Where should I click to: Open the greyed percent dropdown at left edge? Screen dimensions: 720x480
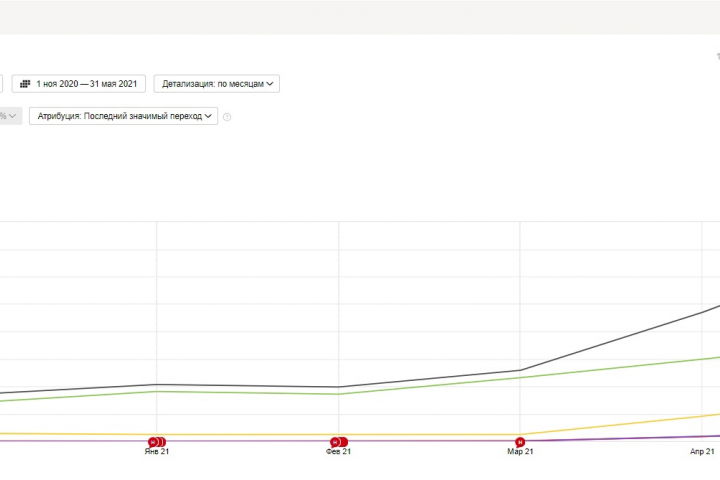point(10,116)
